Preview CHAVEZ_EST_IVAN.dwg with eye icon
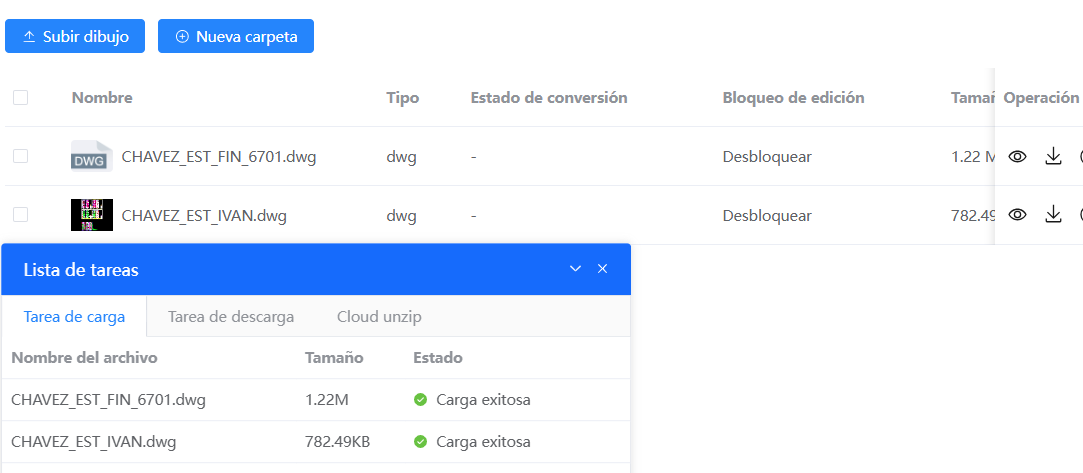The width and height of the screenshot is (1083, 473). [x=1018, y=215]
